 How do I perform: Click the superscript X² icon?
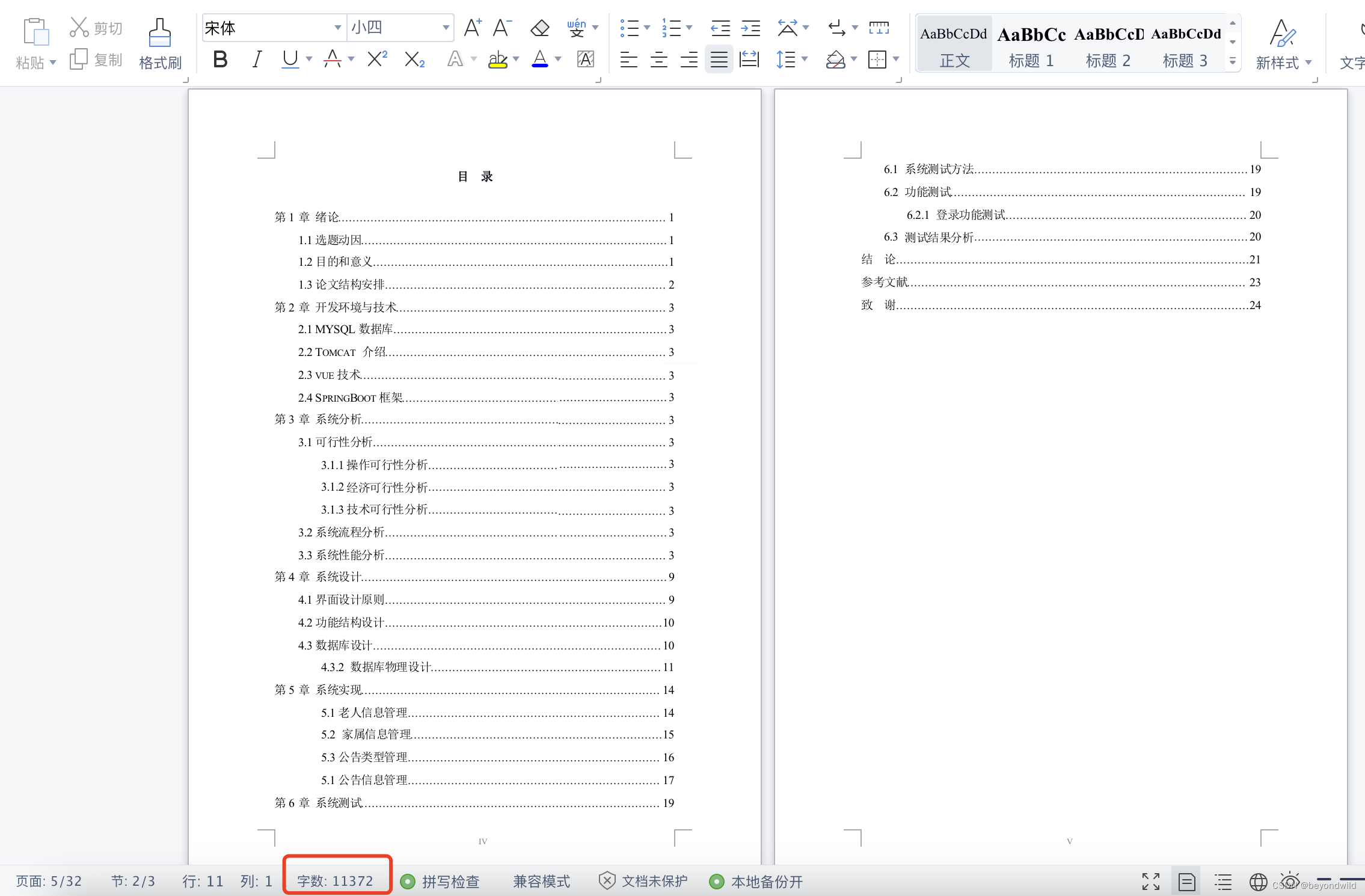pos(377,59)
